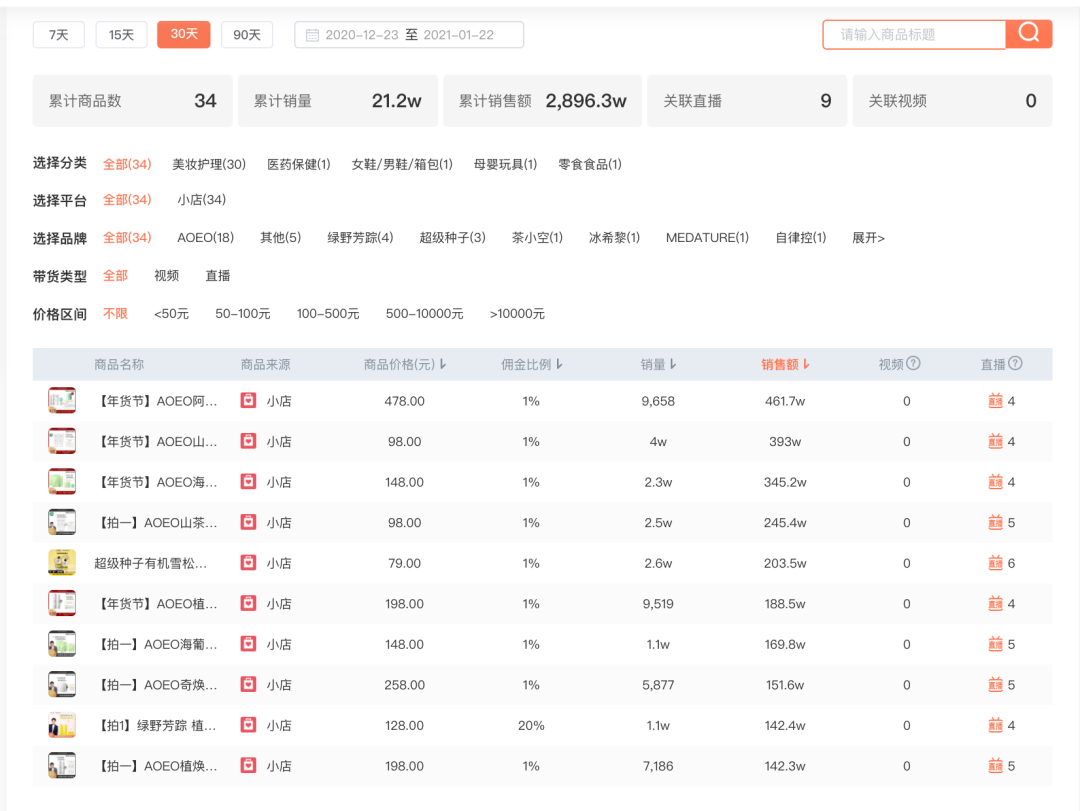Click the product title search input
1080x811 pixels.
914,34
